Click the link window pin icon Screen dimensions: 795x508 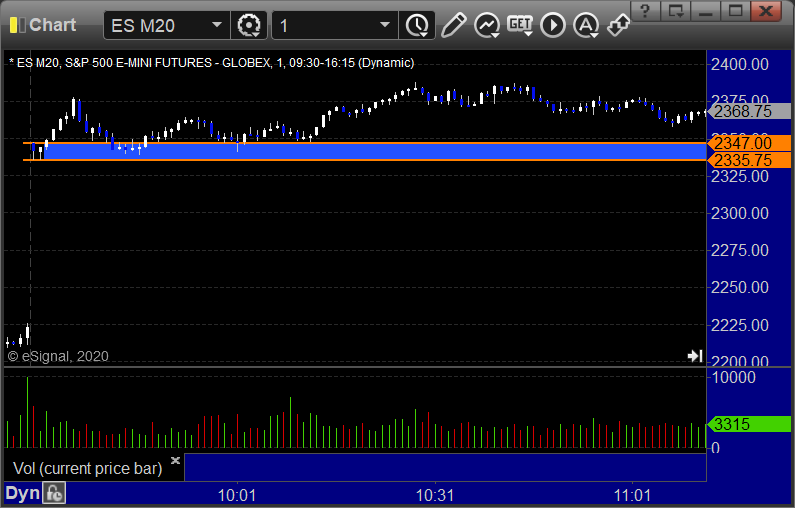(619, 25)
